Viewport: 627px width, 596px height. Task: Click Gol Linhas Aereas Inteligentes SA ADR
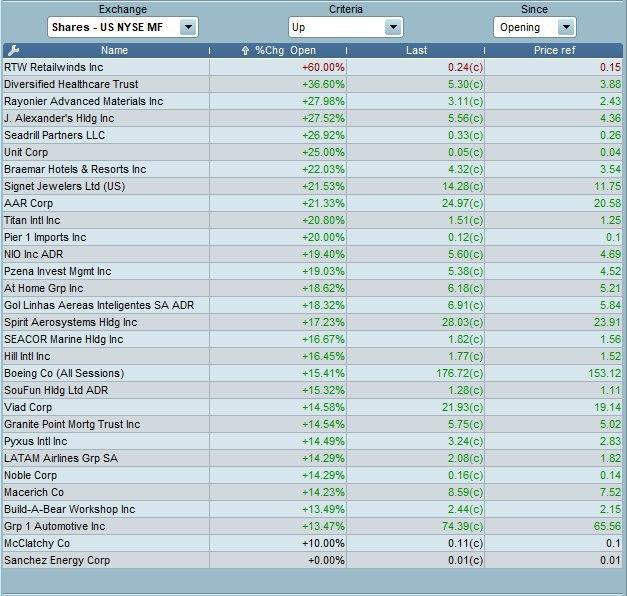tap(99, 305)
